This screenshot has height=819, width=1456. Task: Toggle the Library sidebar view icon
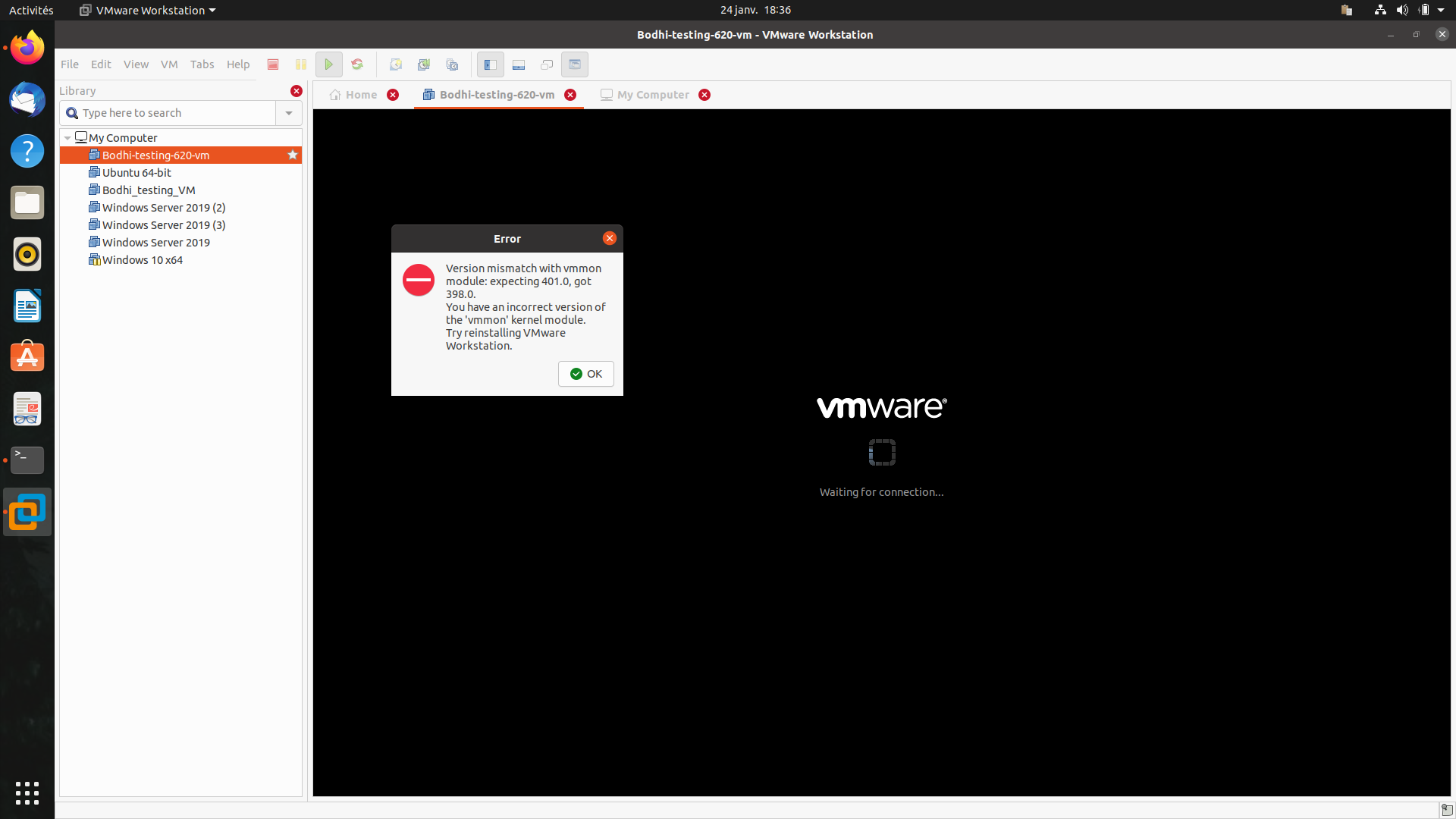click(x=491, y=64)
